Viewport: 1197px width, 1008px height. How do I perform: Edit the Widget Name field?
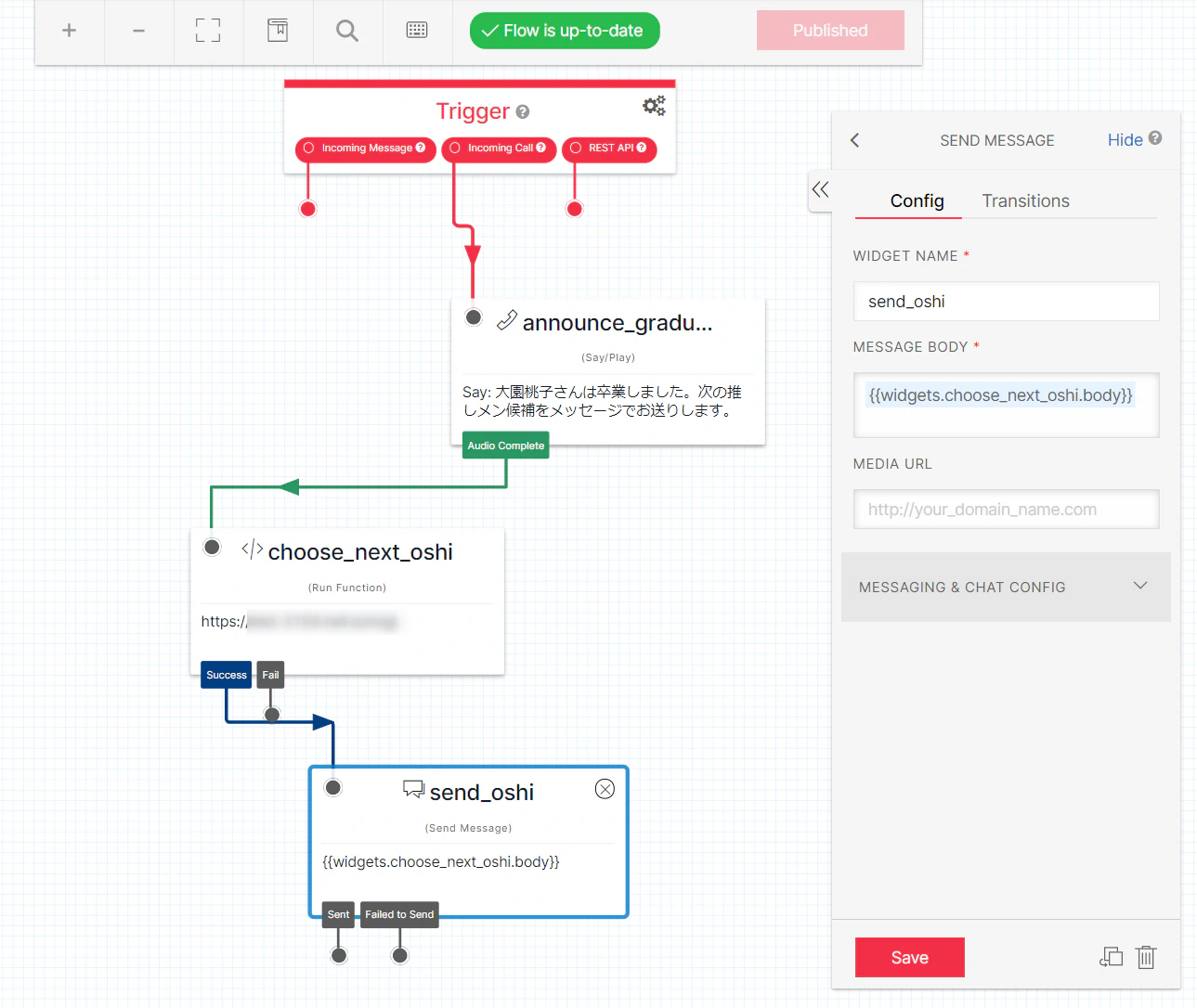[1007, 302]
